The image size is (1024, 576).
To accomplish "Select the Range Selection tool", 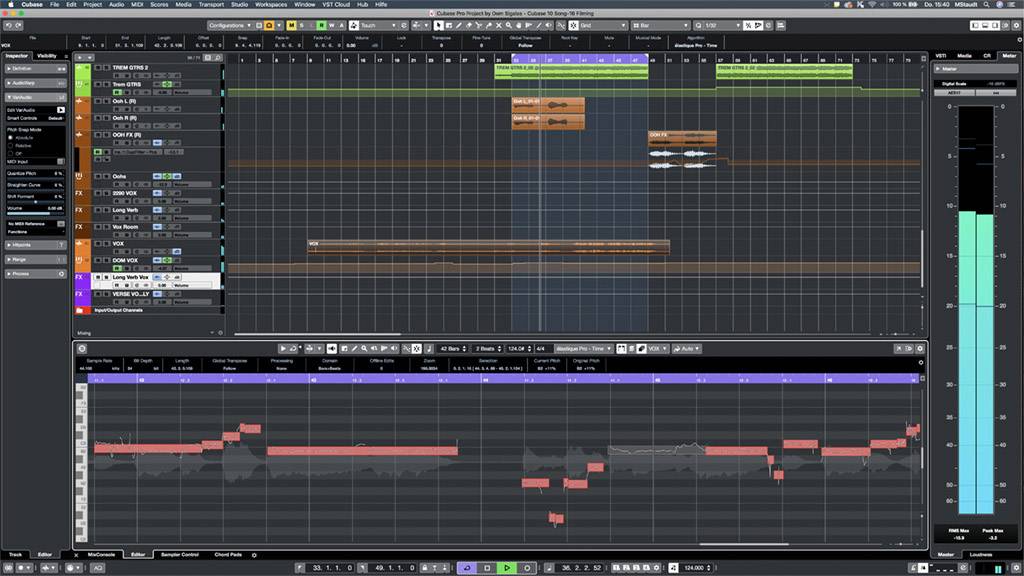I will click(x=449, y=24).
